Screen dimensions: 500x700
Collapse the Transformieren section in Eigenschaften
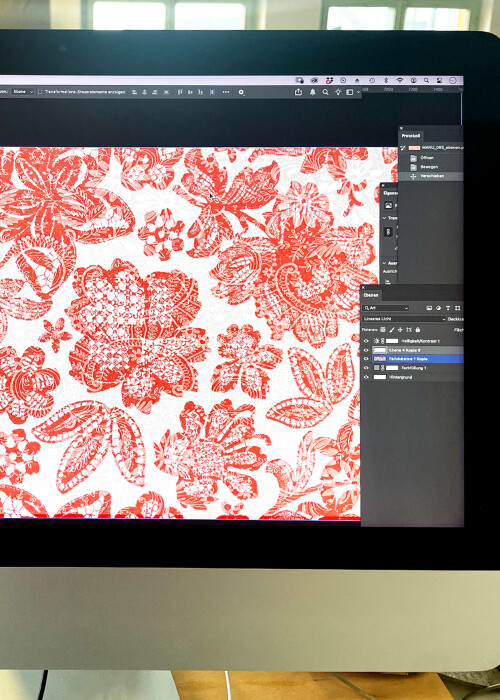pyautogui.click(x=385, y=218)
